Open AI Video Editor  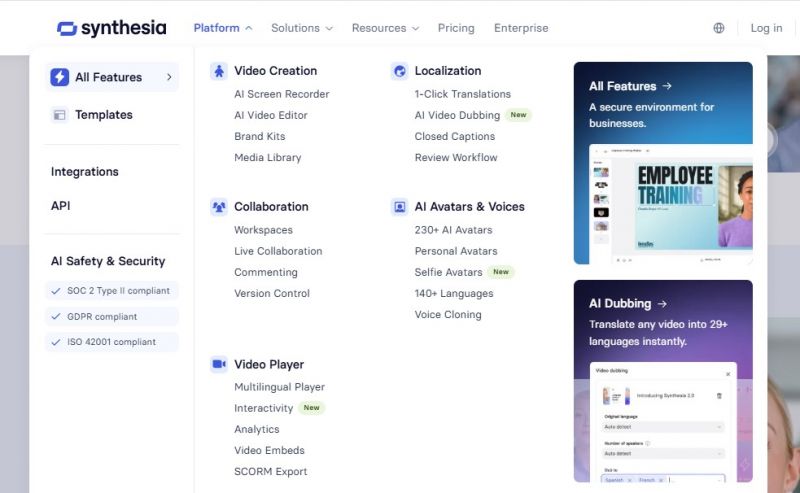(270, 115)
